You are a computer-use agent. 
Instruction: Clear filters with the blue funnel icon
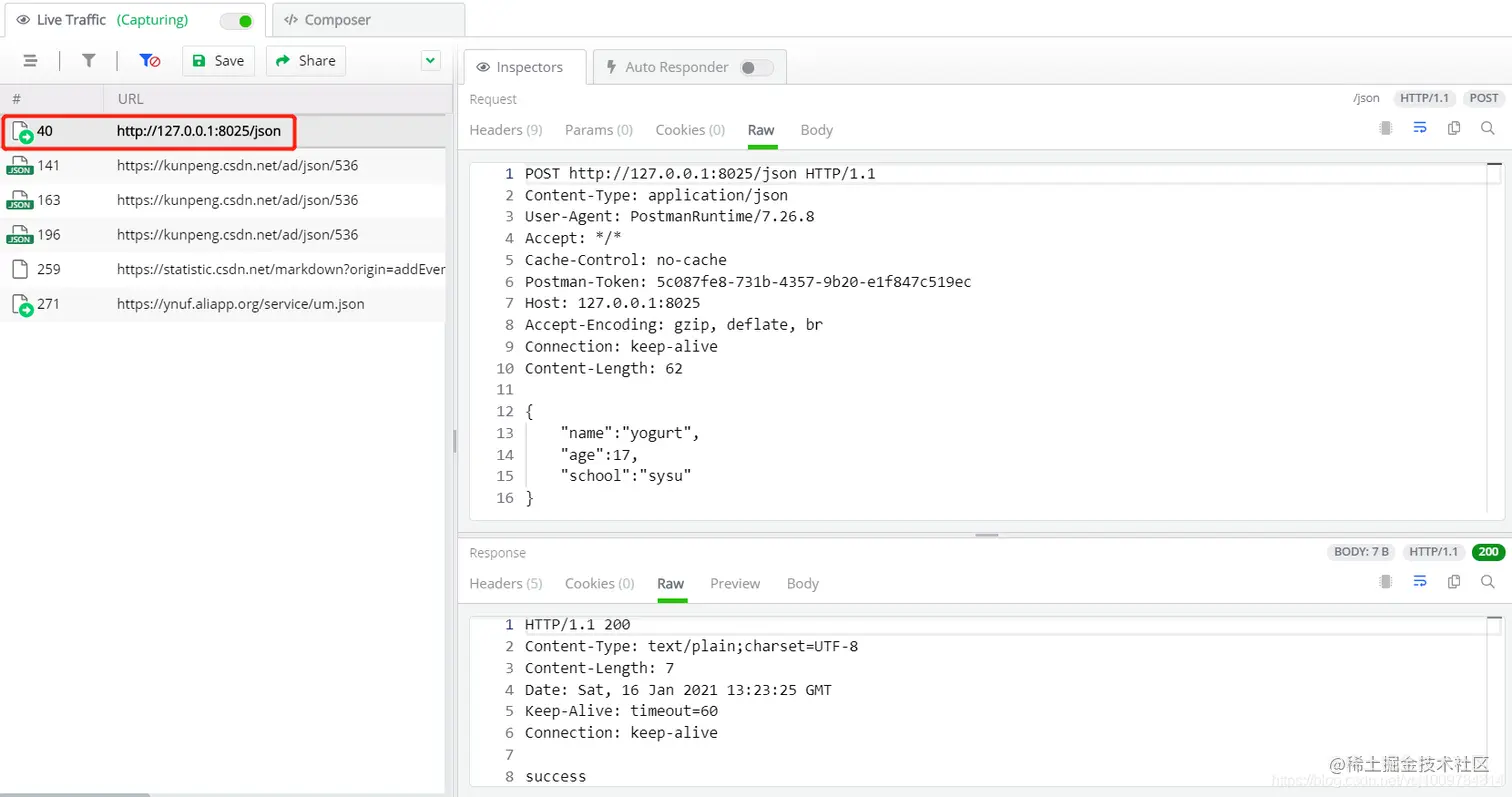[150, 61]
